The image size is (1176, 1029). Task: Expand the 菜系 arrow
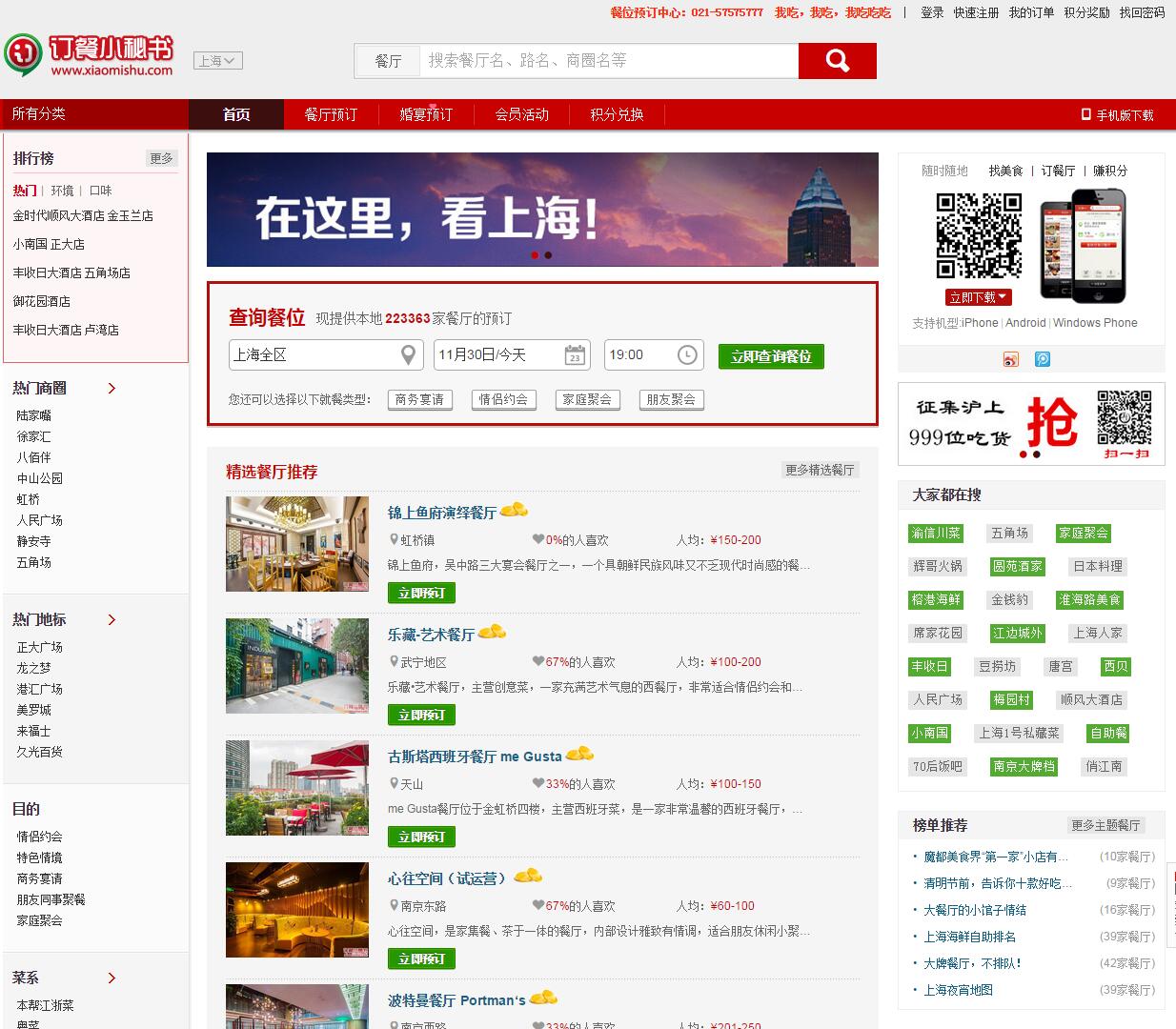coord(112,978)
